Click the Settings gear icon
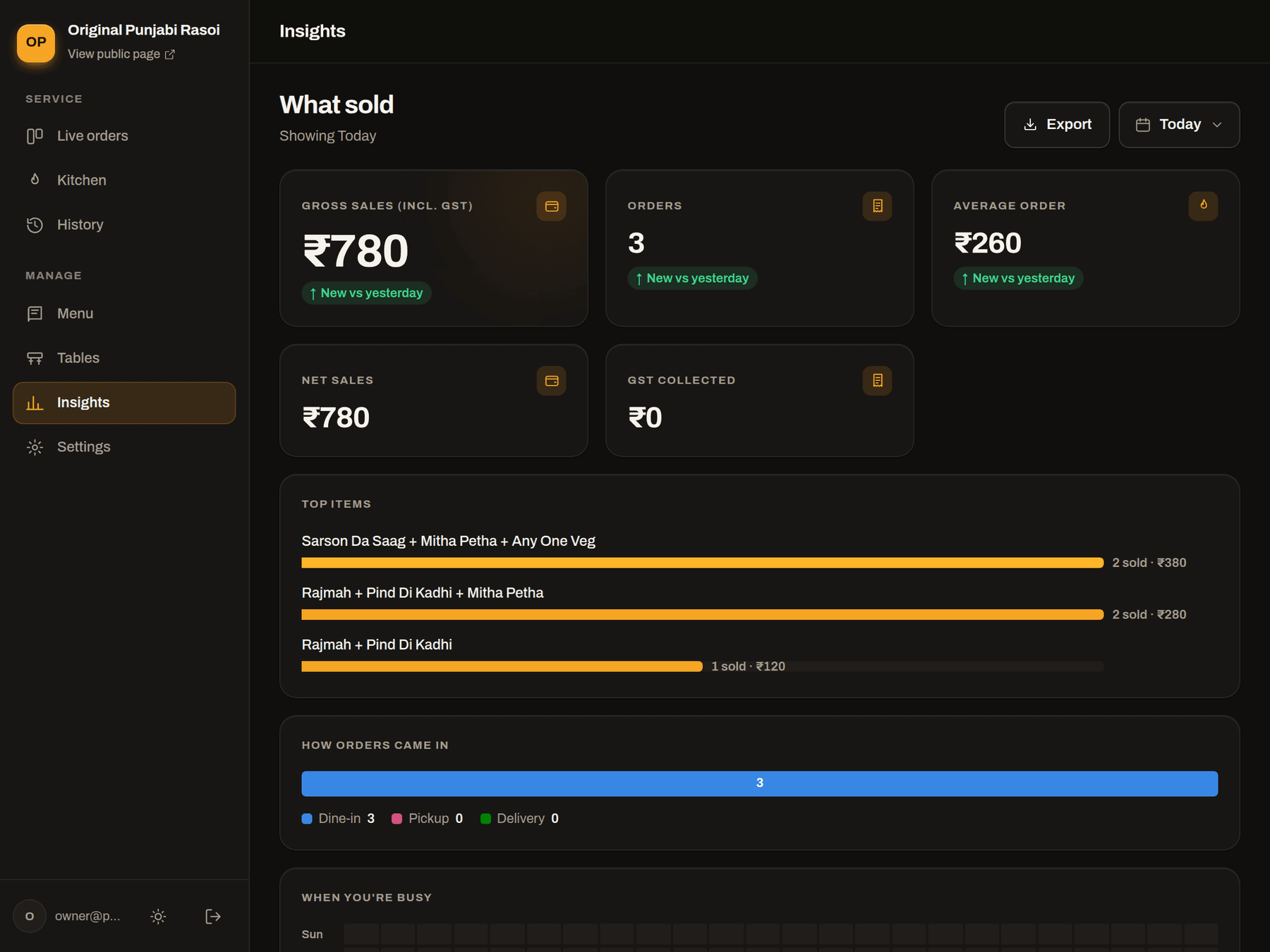 point(35,447)
